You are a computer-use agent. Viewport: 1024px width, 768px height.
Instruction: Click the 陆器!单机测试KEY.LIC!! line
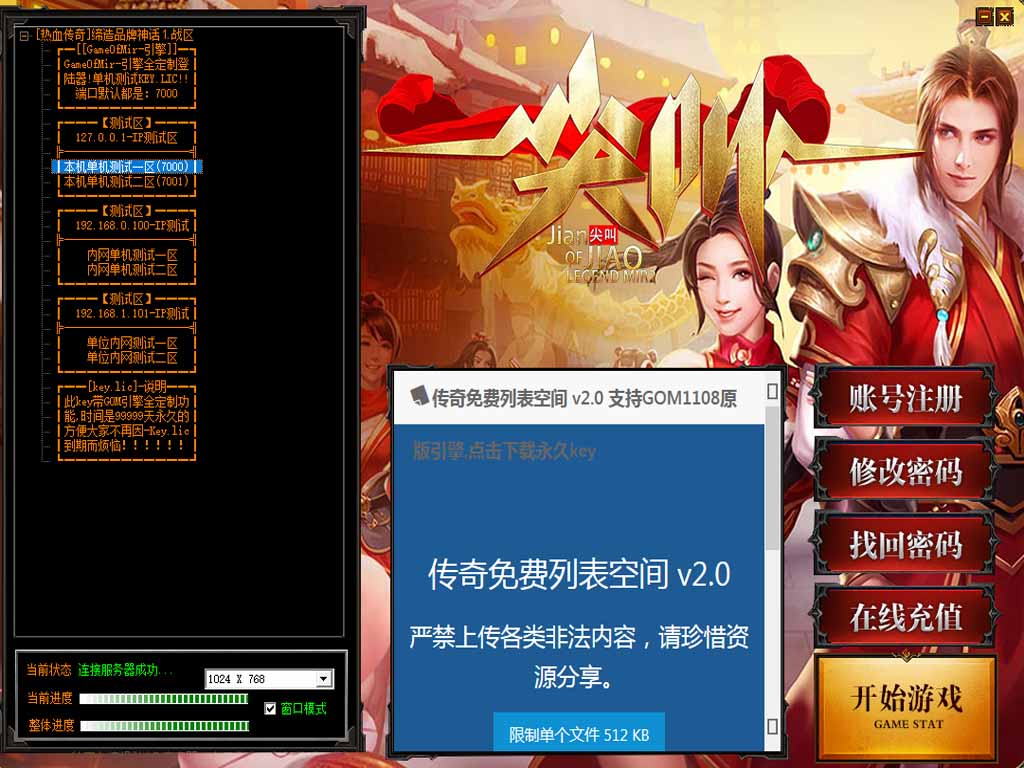click(x=127, y=79)
